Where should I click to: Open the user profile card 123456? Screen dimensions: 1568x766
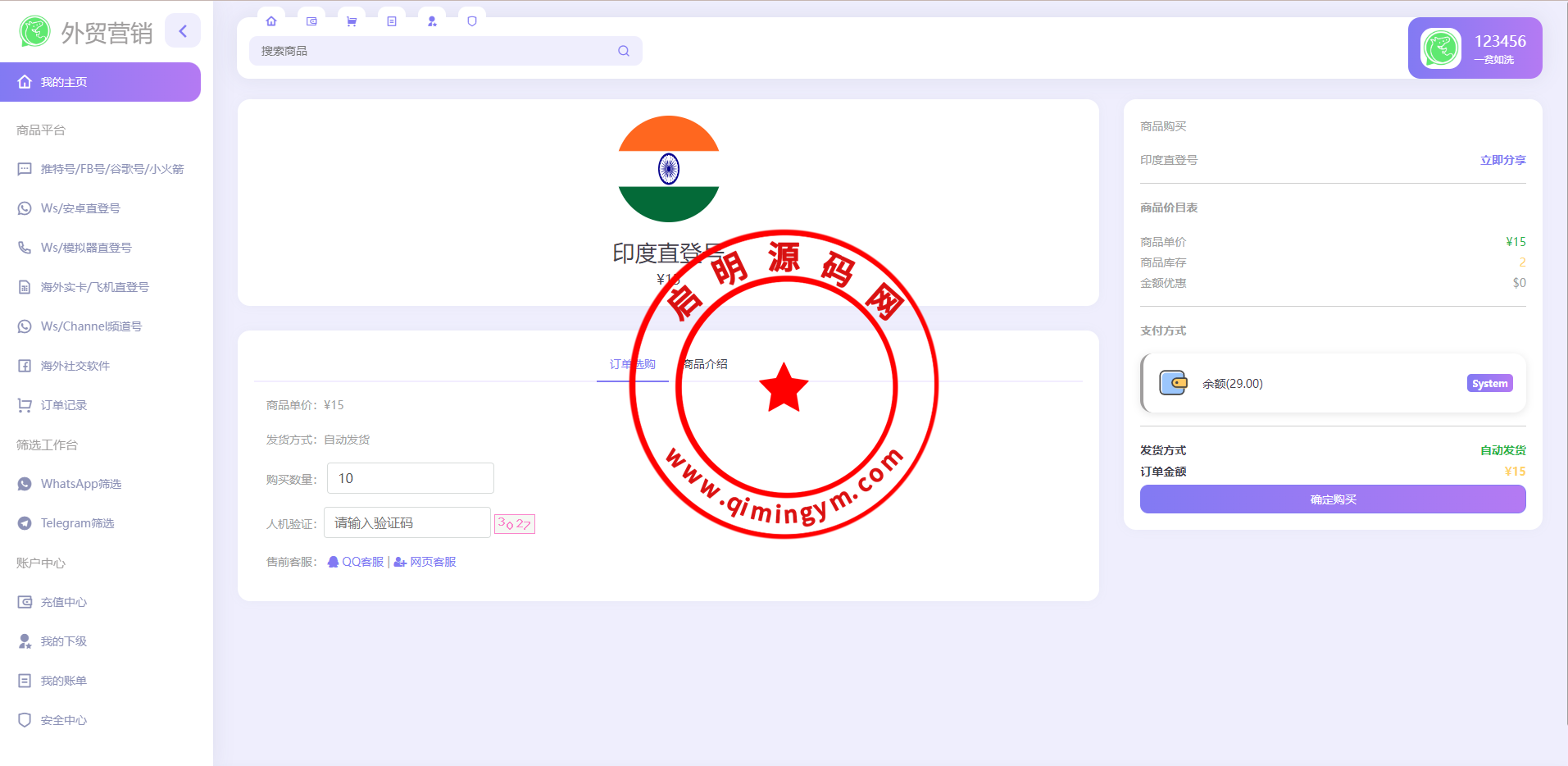(x=1475, y=48)
